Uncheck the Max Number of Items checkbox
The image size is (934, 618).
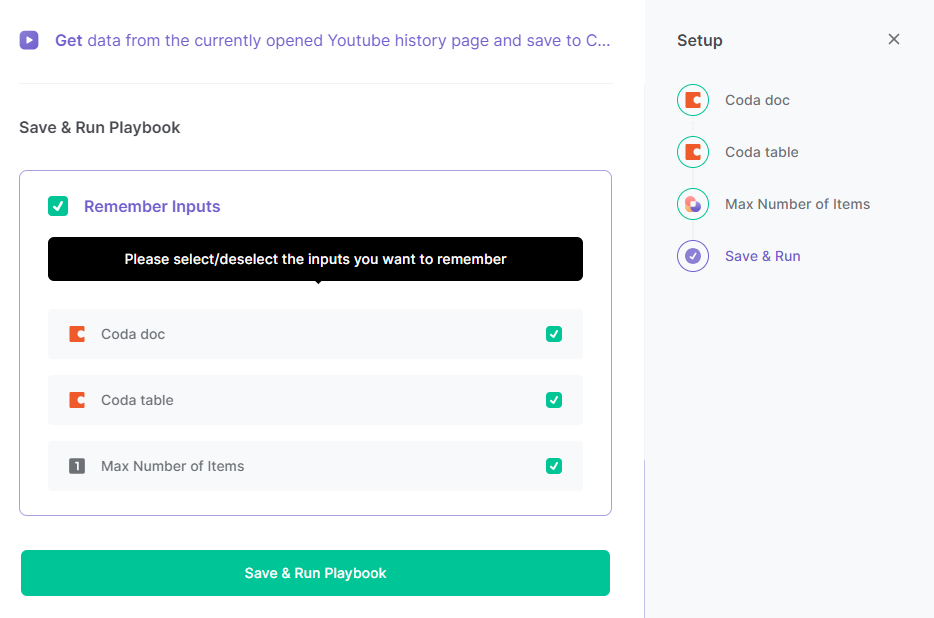[554, 466]
